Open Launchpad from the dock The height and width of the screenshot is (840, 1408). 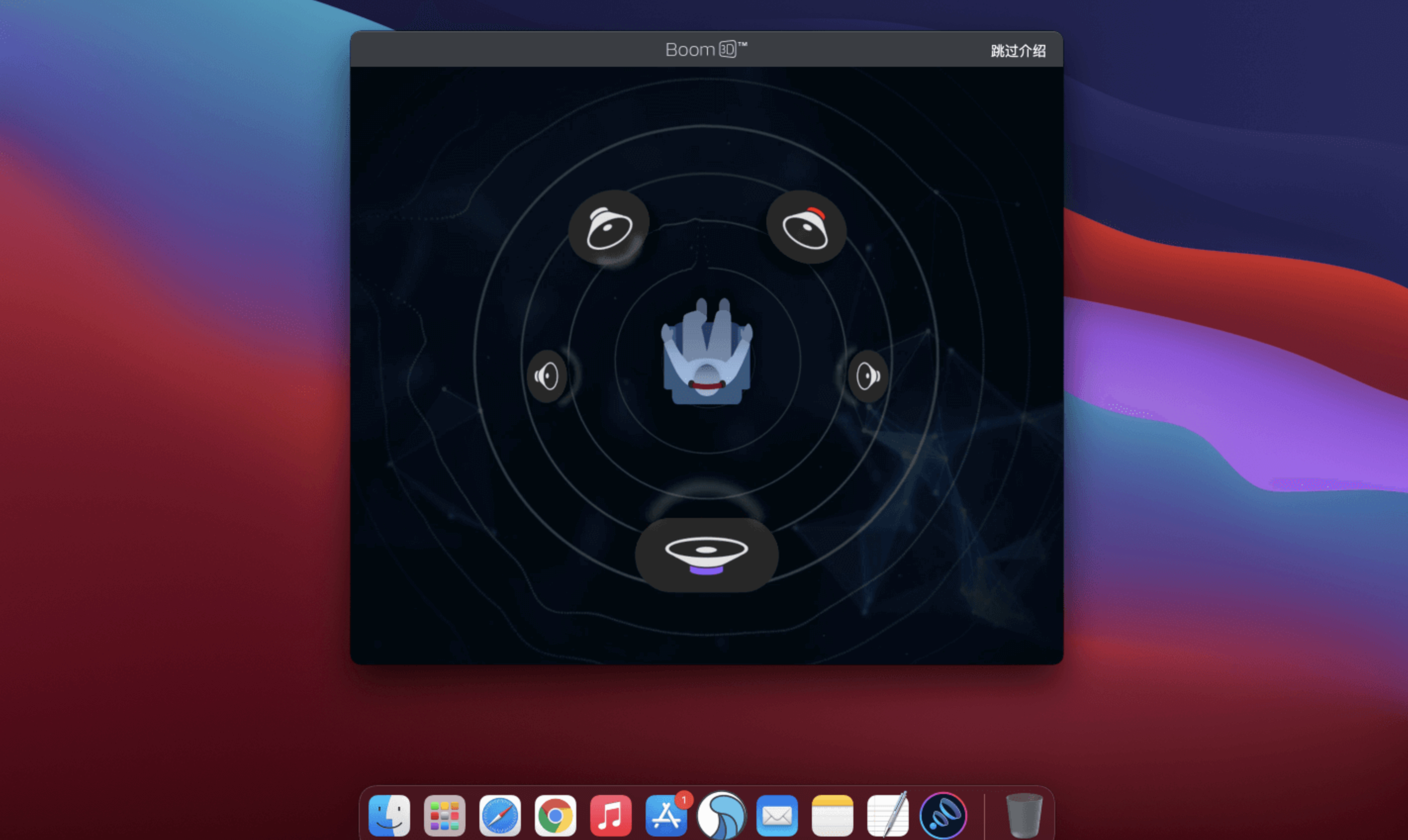pos(444,815)
